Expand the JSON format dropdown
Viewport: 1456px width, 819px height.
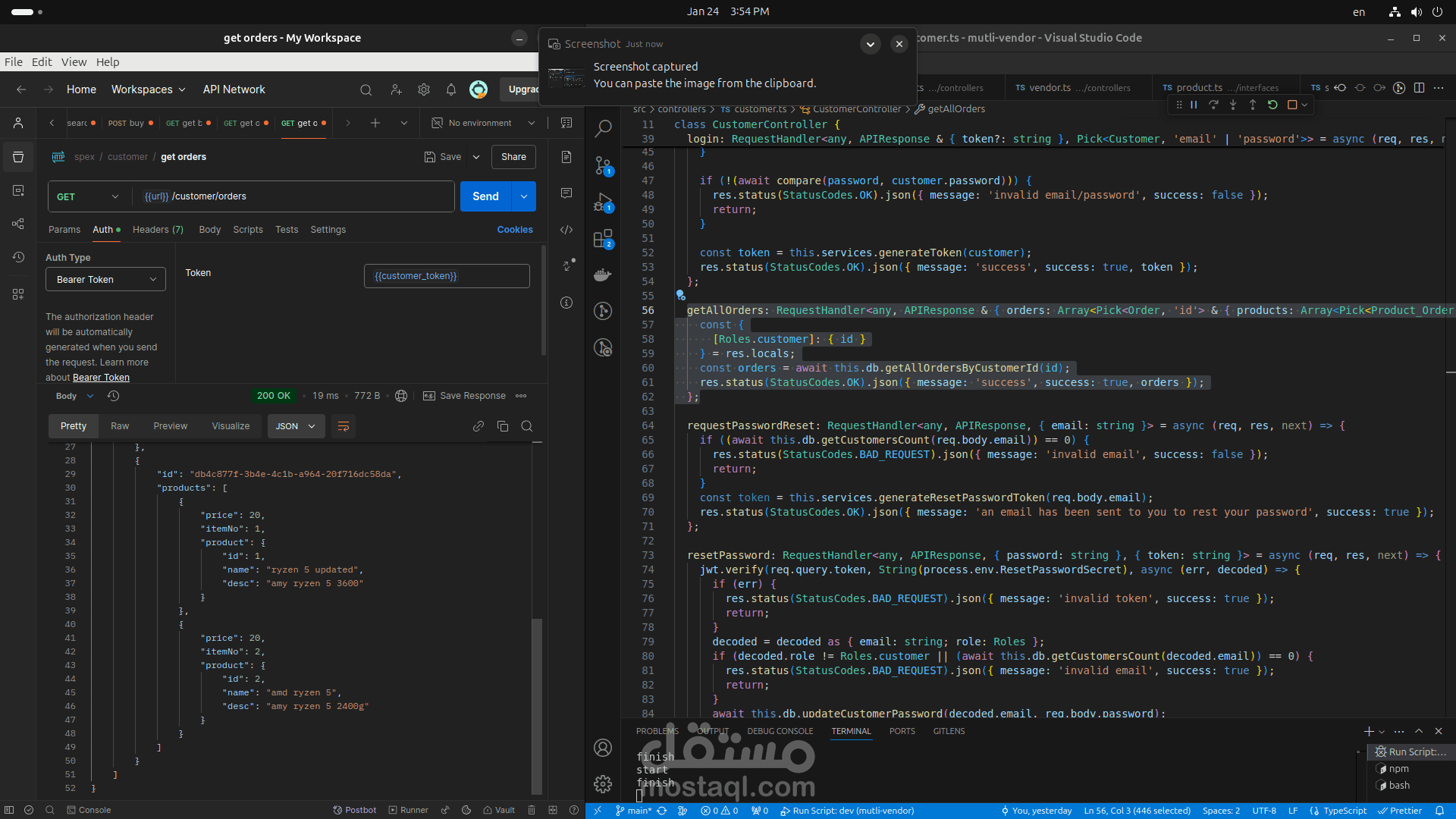[x=296, y=426]
